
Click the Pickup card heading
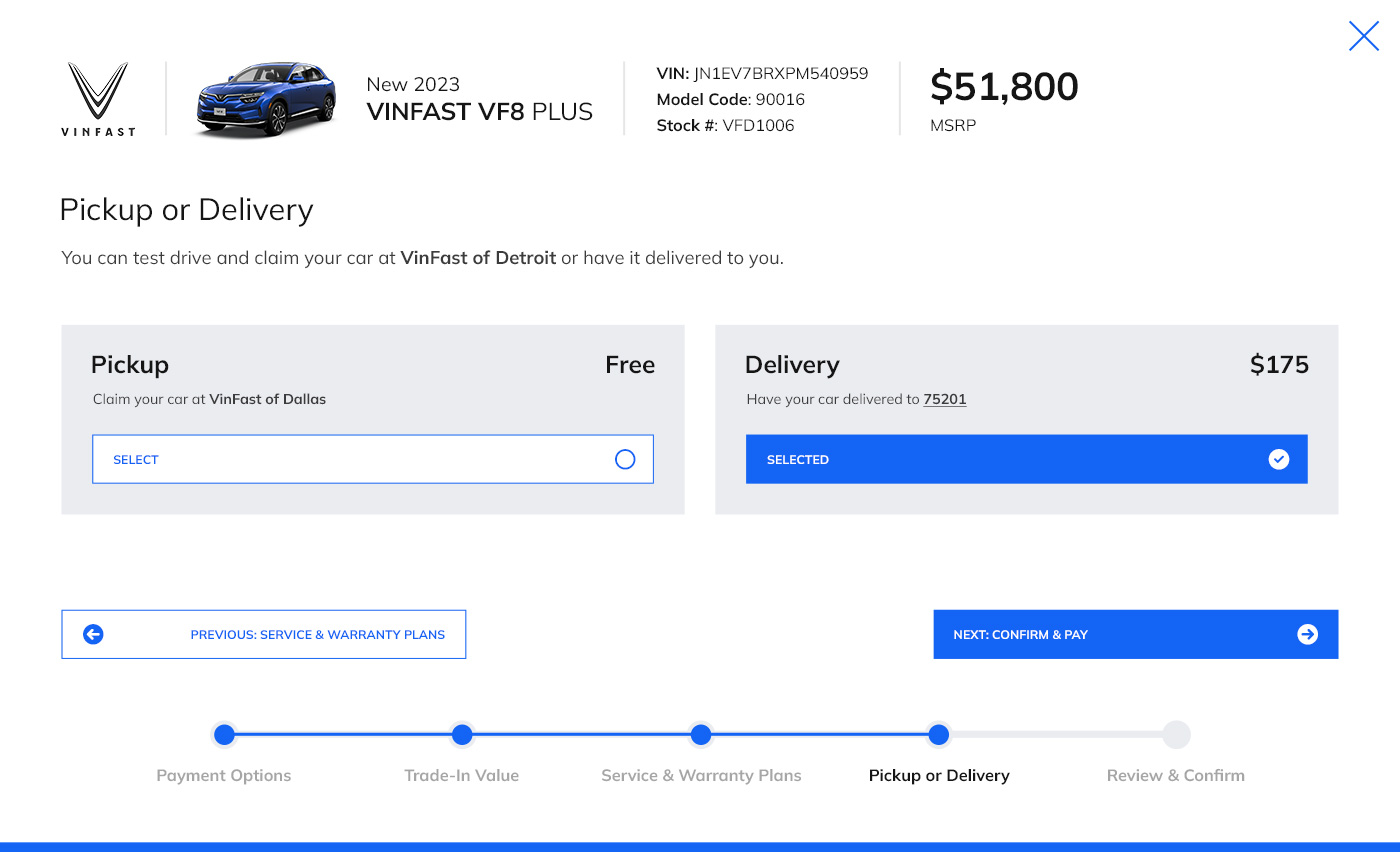[x=130, y=365]
